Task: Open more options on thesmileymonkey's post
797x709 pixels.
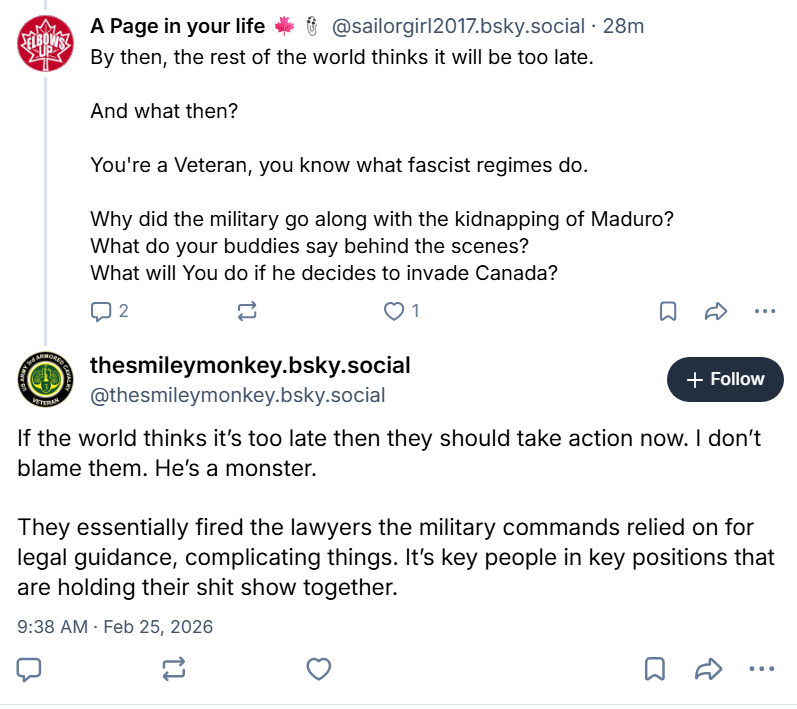Action: pos(763,668)
